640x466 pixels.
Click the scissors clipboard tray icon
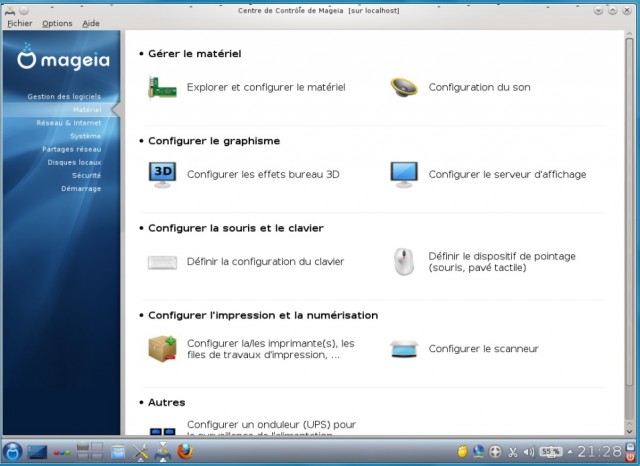(x=513, y=452)
